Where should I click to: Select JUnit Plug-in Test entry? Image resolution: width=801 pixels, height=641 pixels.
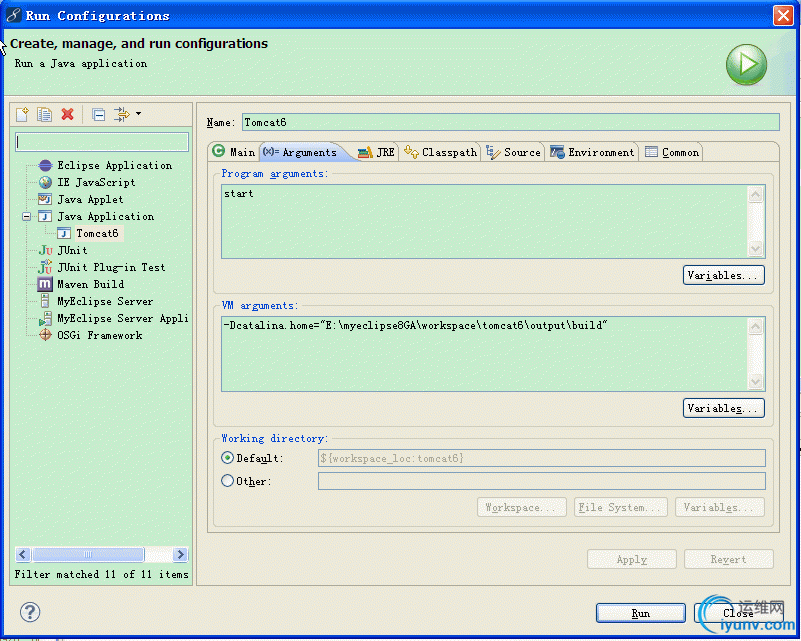click(x=111, y=267)
